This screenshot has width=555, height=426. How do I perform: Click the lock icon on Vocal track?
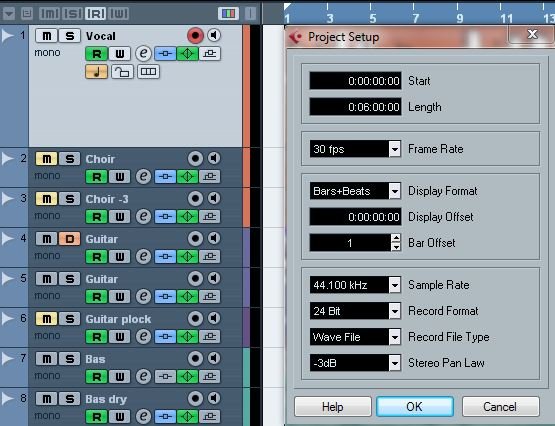pyautogui.click(x=122, y=72)
